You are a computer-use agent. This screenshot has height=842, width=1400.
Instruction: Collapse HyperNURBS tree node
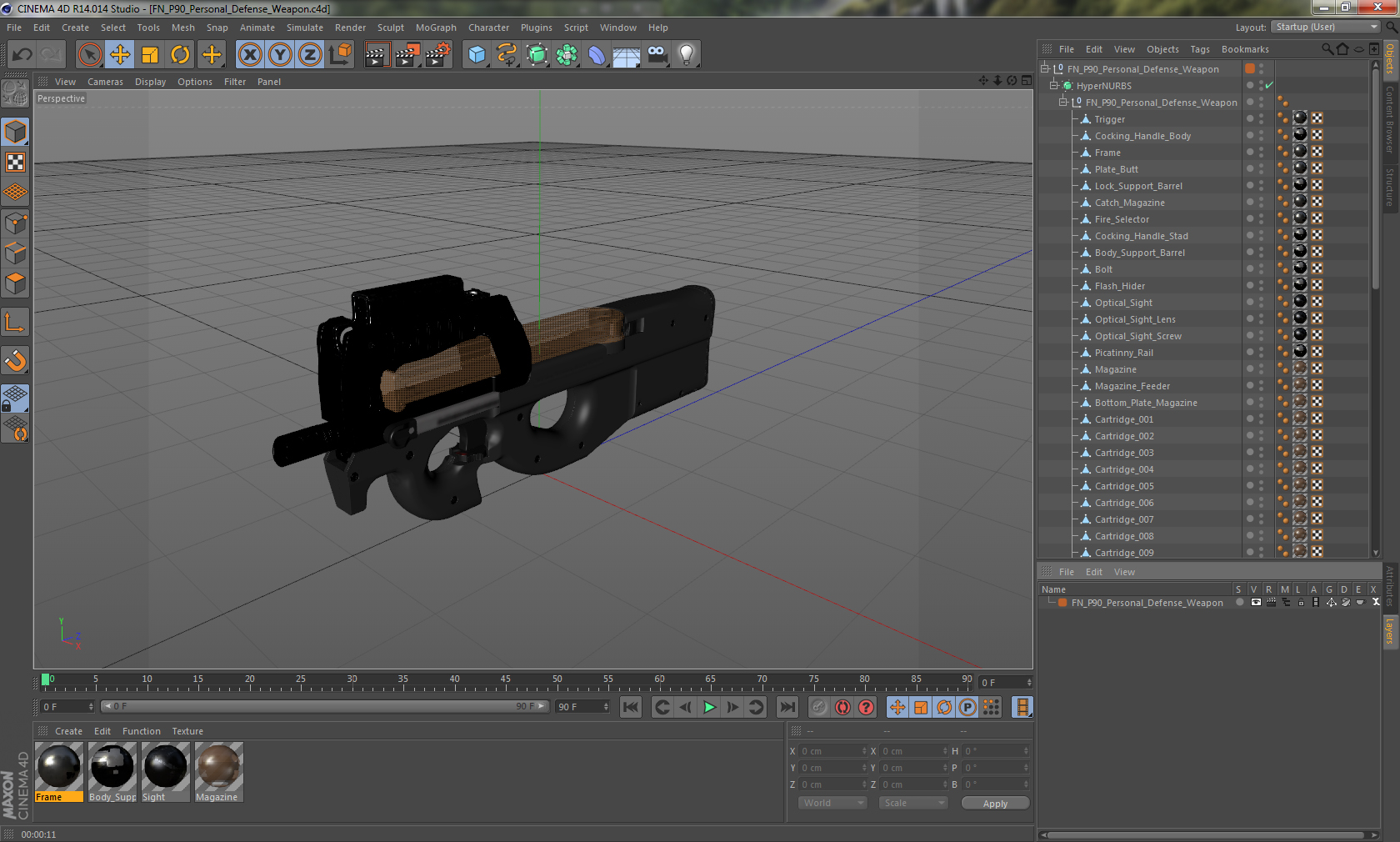point(1053,85)
